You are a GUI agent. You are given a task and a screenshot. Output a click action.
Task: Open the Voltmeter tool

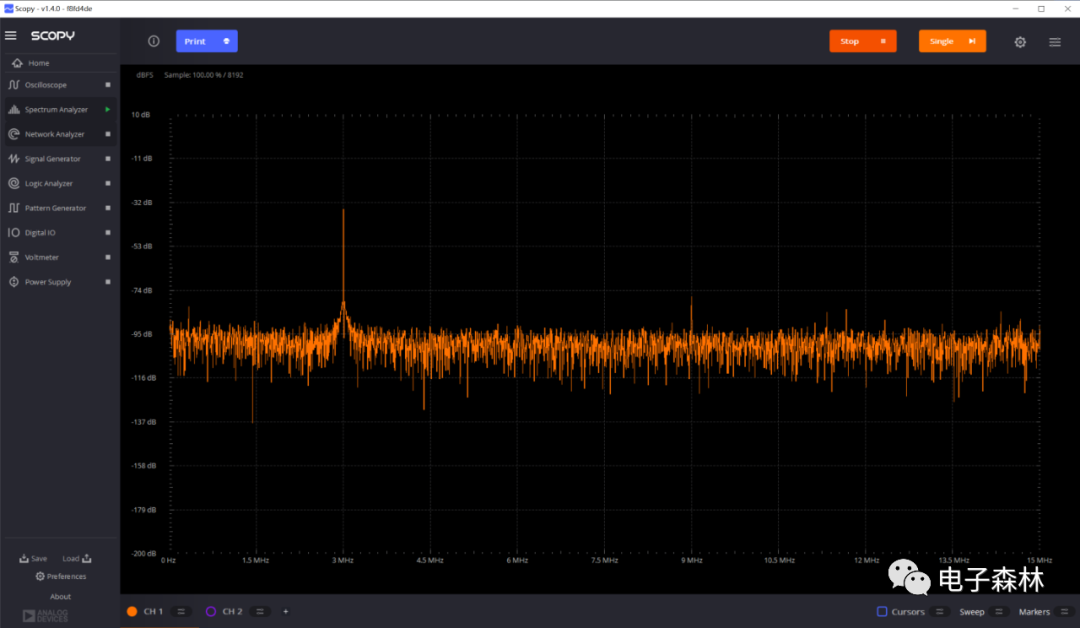[60, 258]
